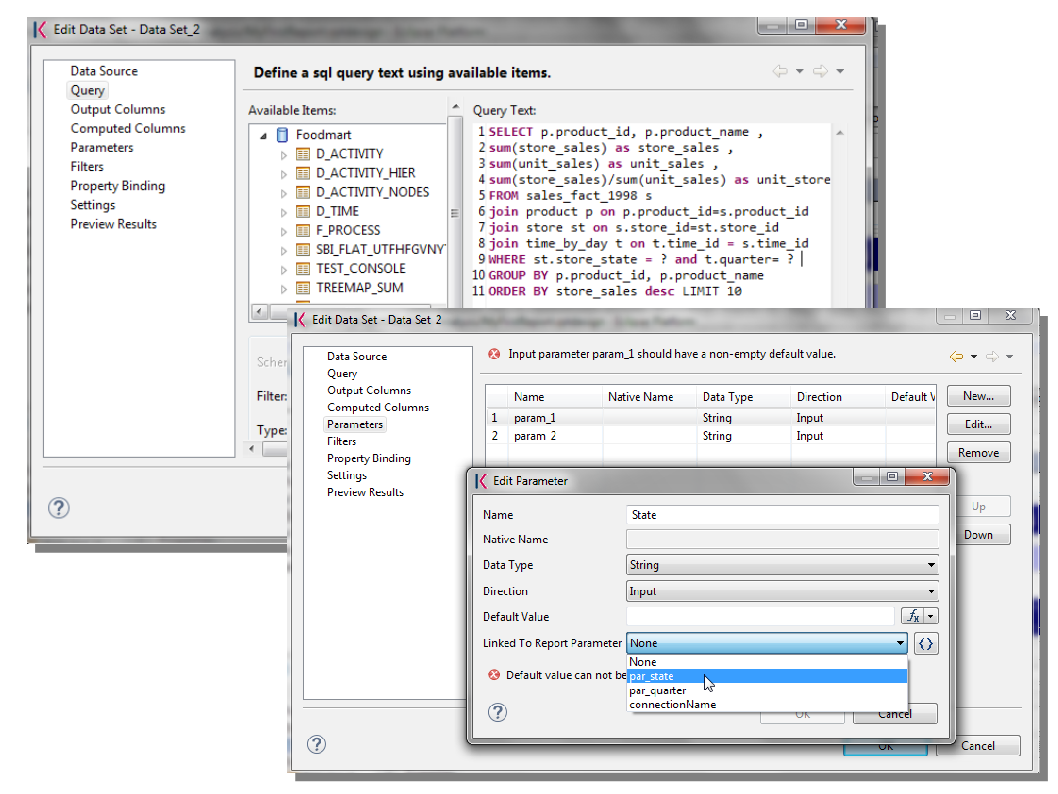The height and width of the screenshot is (794, 1058).
Task: Click the help icon in back Query window
Action: coord(59,507)
